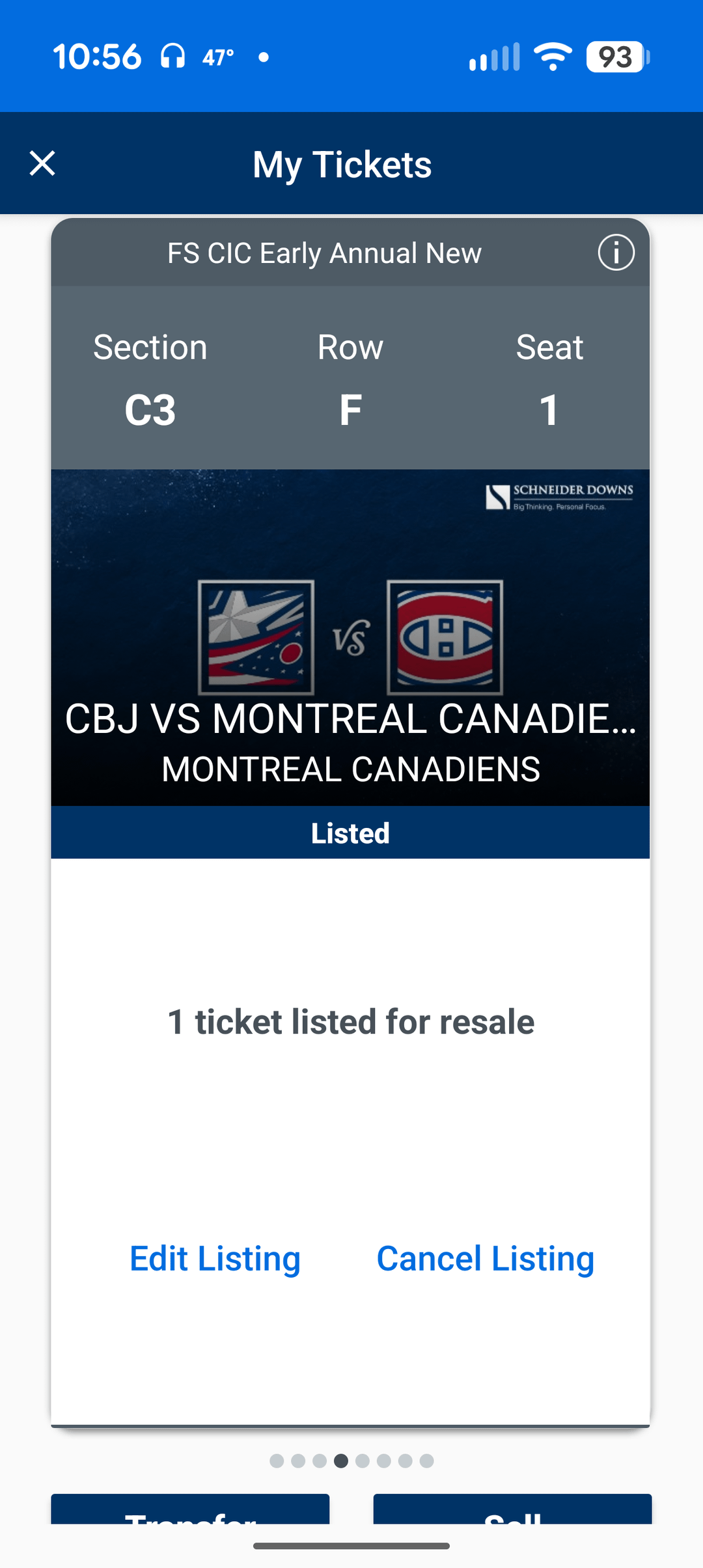The width and height of the screenshot is (703, 1568).
Task: Tap the CBJ VS MONTREAL event title
Action: click(350, 719)
